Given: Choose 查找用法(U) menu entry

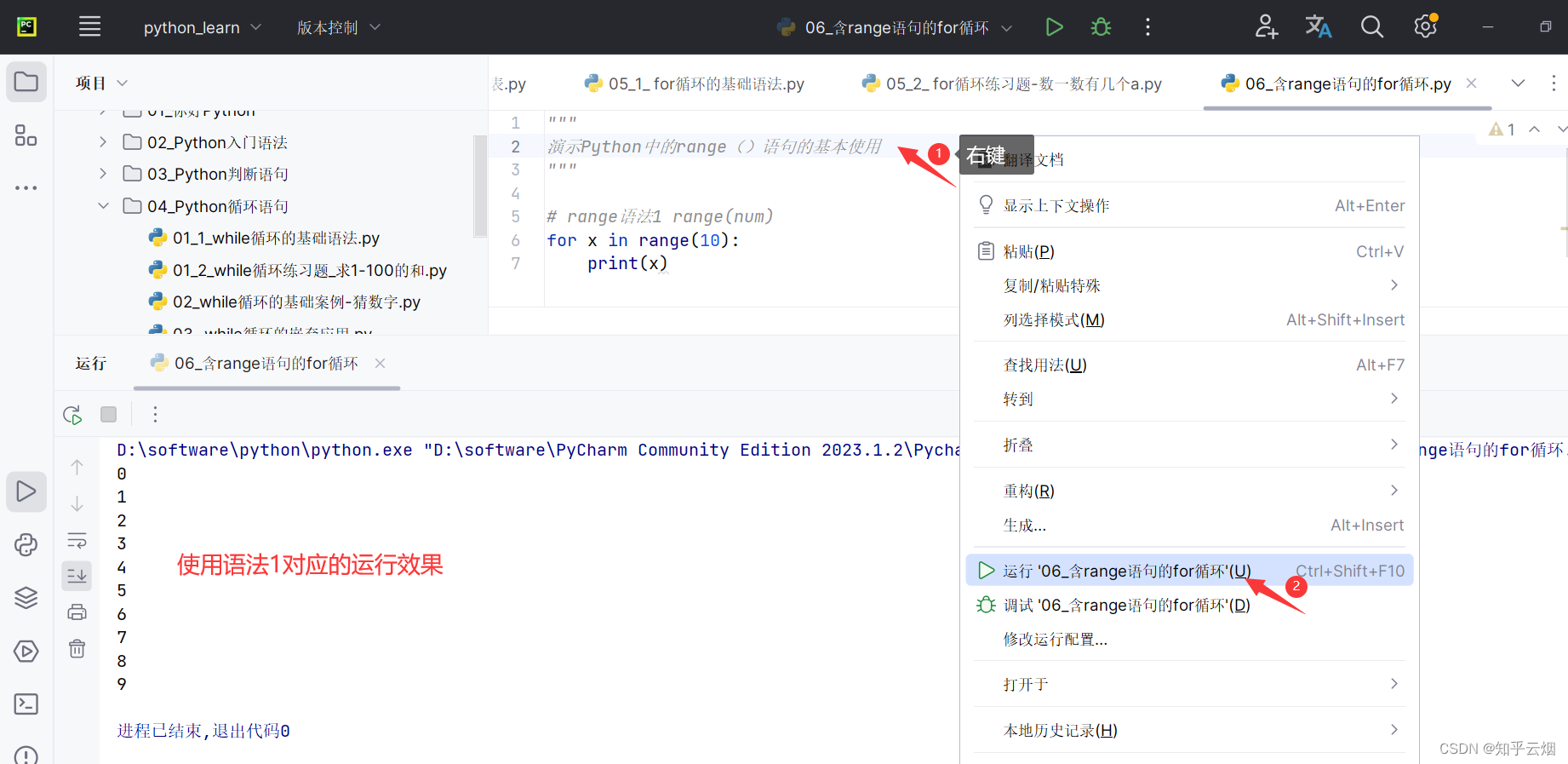Looking at the screenshot, I should pos(1189,365).
